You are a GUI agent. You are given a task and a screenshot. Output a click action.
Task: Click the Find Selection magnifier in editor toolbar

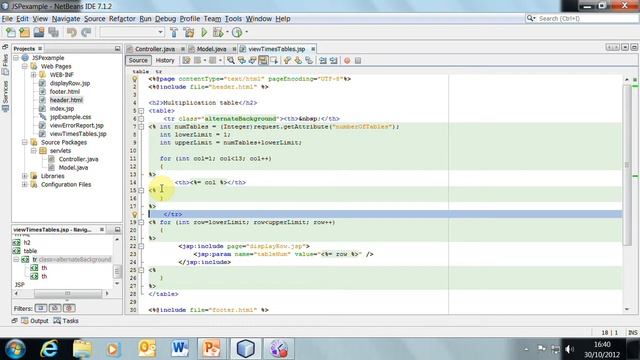pyautogui.click(x=231, y=60)
